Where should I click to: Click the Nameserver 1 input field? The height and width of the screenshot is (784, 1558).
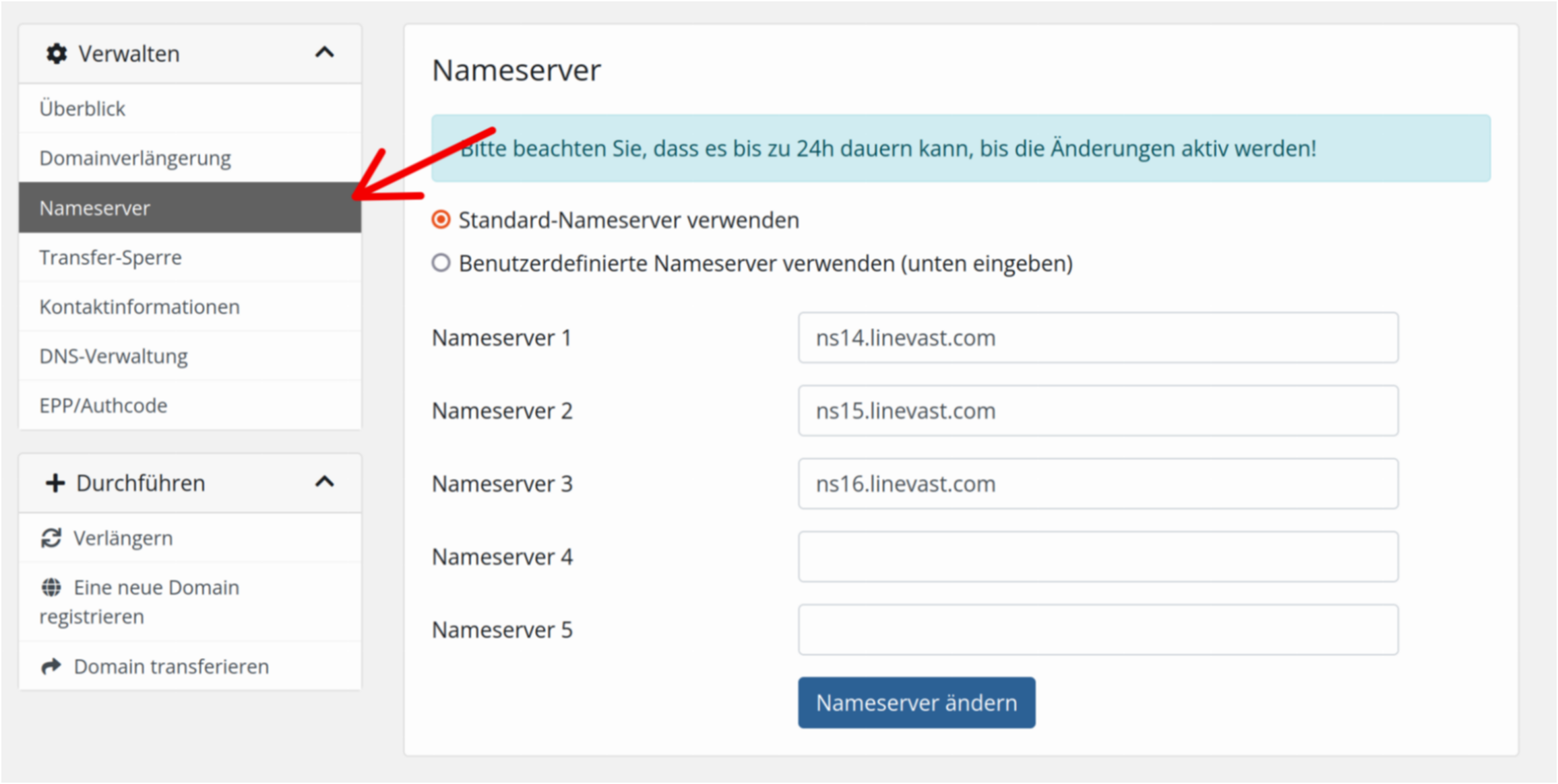[x=1098, y=337]
